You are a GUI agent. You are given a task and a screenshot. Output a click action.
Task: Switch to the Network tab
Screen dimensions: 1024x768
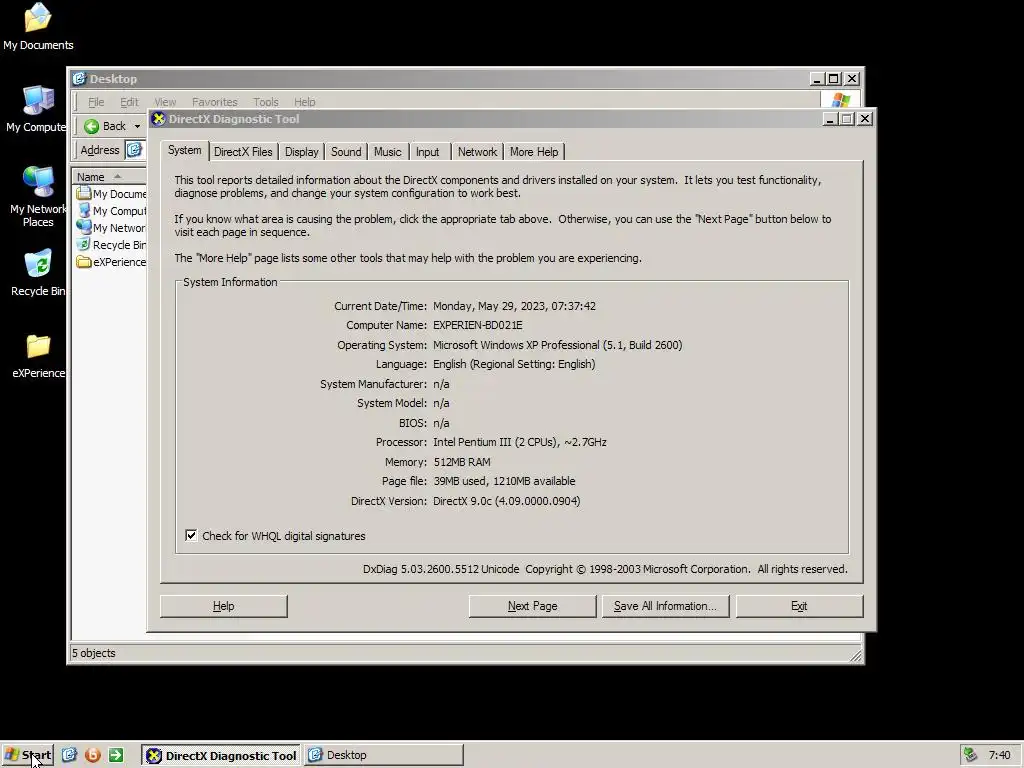click(x=477, y=152)
